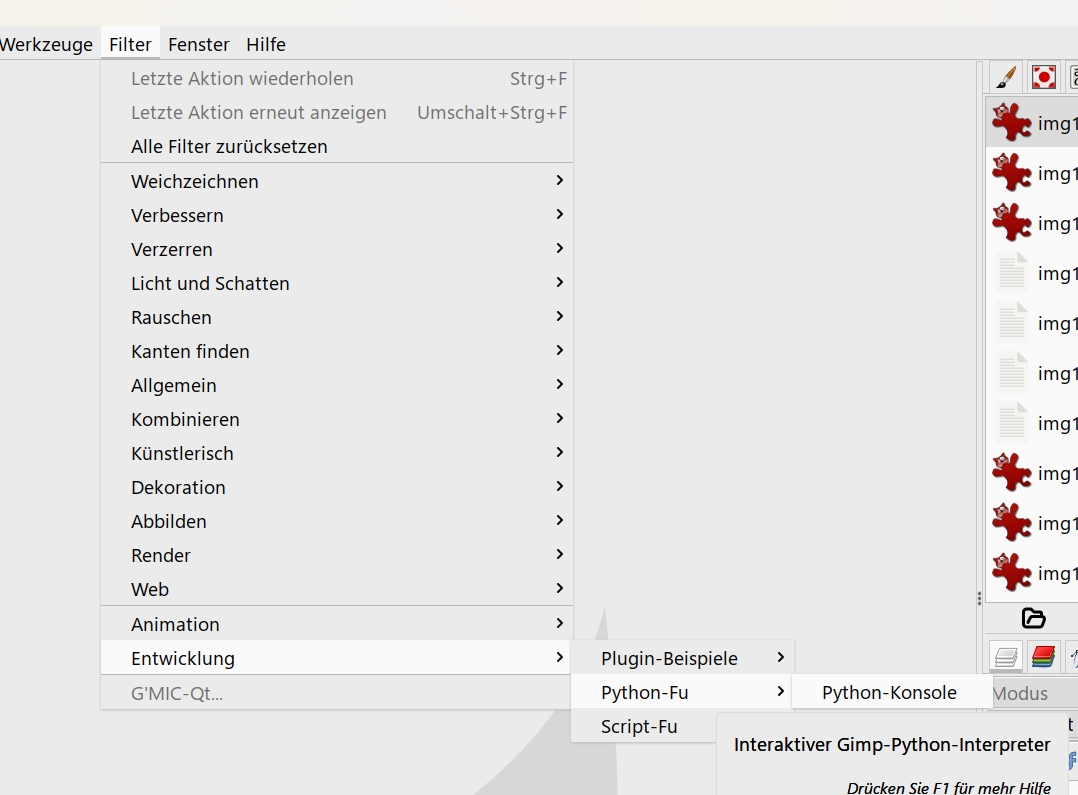The width and height of the screenshot is (1078, 795).
Task: Select the first blank document icon entry
Action: pyautogui.click(x=1032, y=273)
